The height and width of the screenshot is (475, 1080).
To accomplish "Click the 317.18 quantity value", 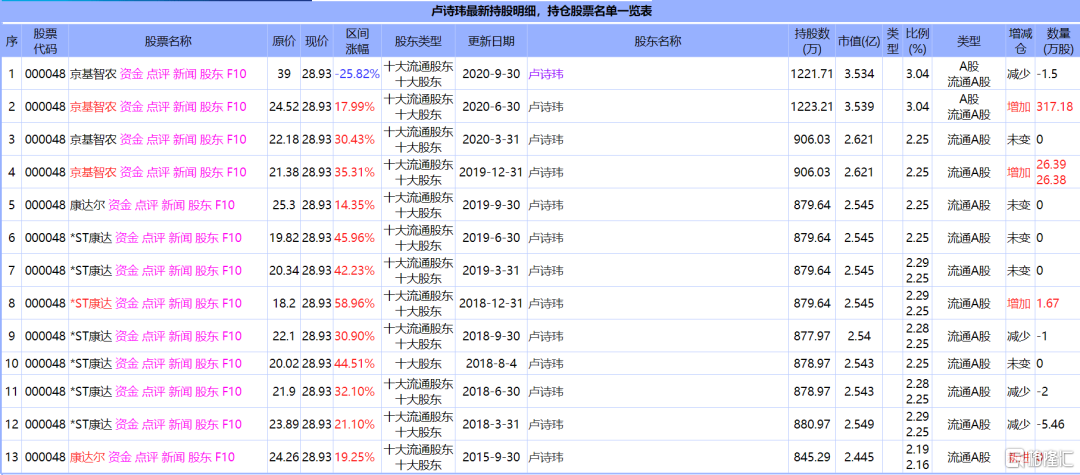I will click(1055, 107).
